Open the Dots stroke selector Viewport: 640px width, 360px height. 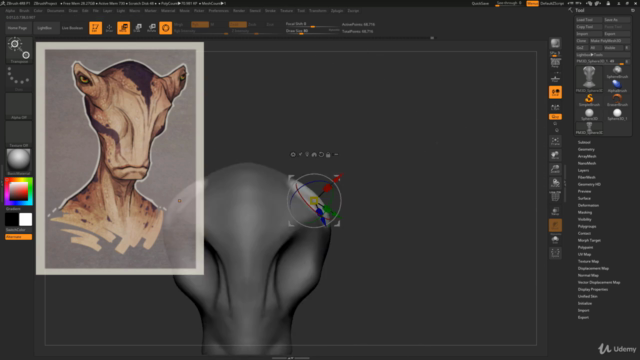[19, 78]
